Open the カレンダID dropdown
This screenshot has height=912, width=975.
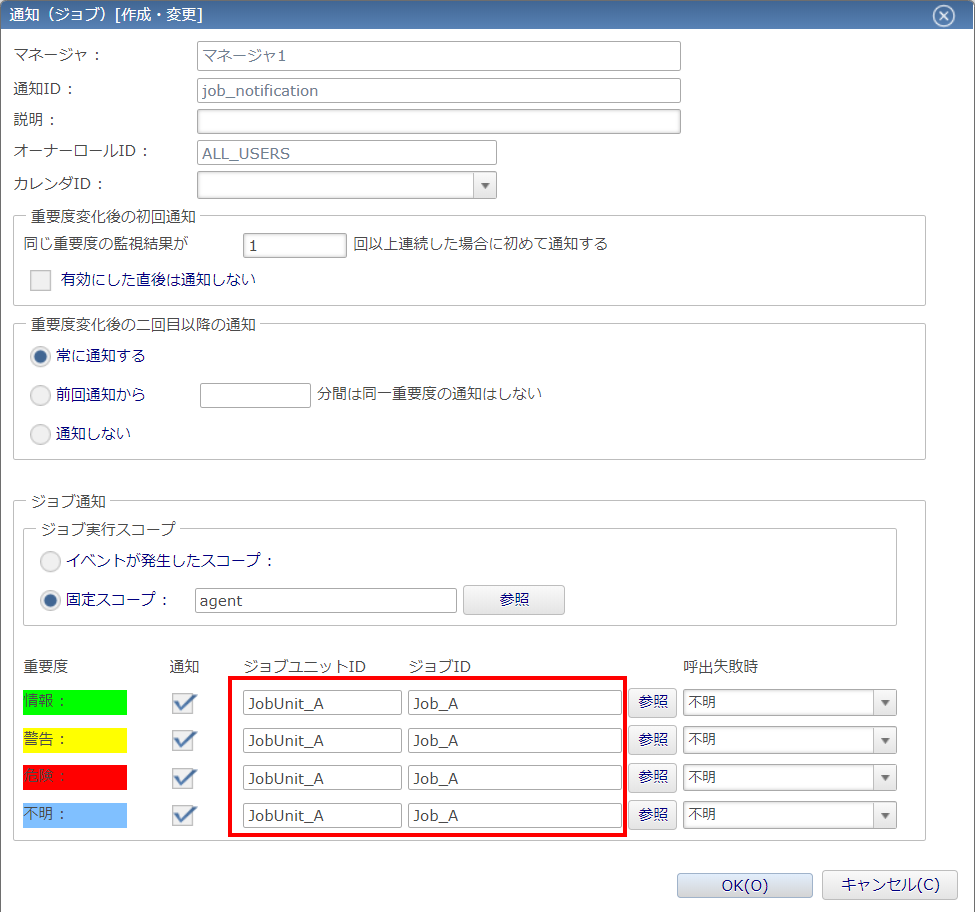pyautogui.click(x=485, y=185)
